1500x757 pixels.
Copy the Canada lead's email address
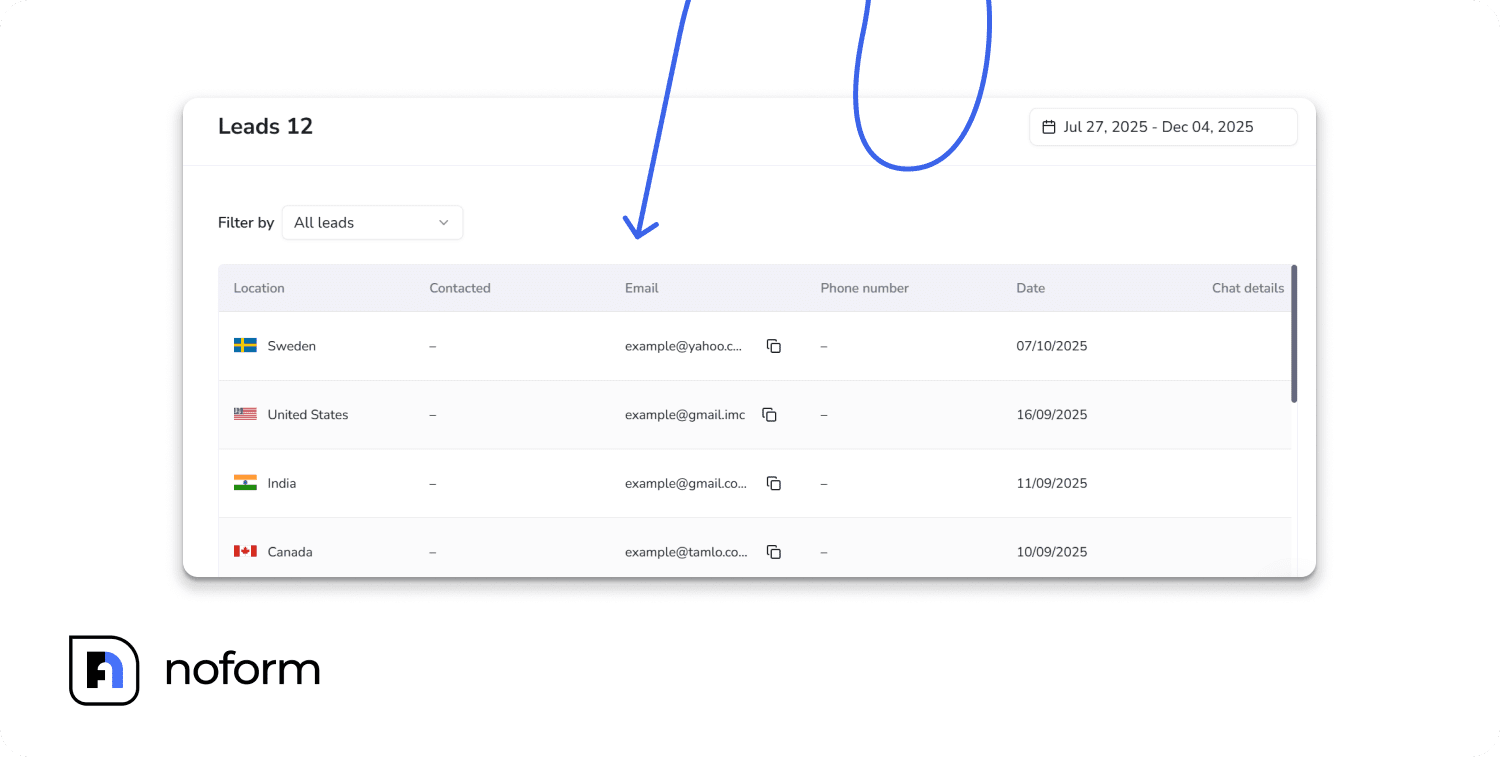coord(773,551)
